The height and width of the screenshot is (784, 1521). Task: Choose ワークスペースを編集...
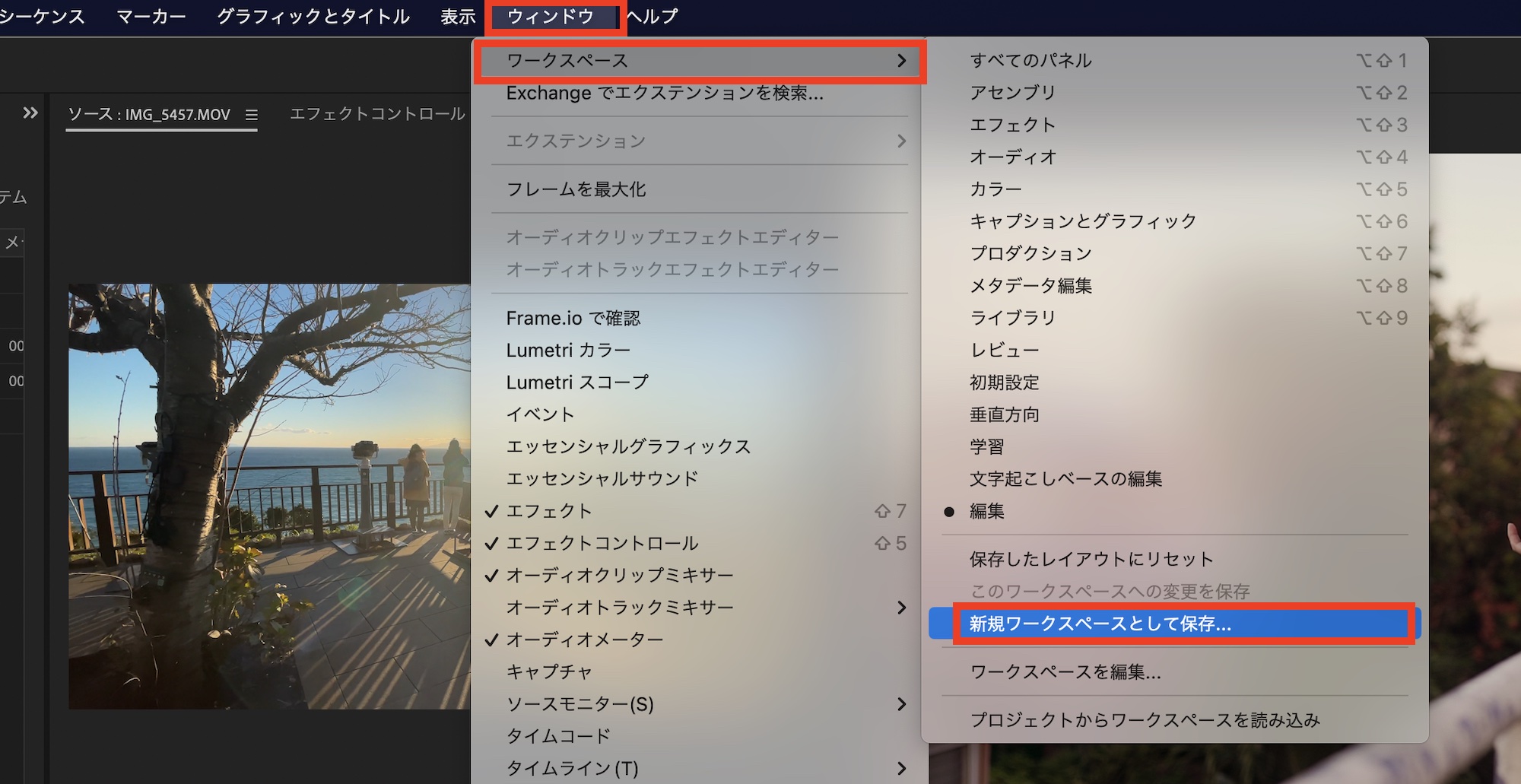(x=1175, y=671)
